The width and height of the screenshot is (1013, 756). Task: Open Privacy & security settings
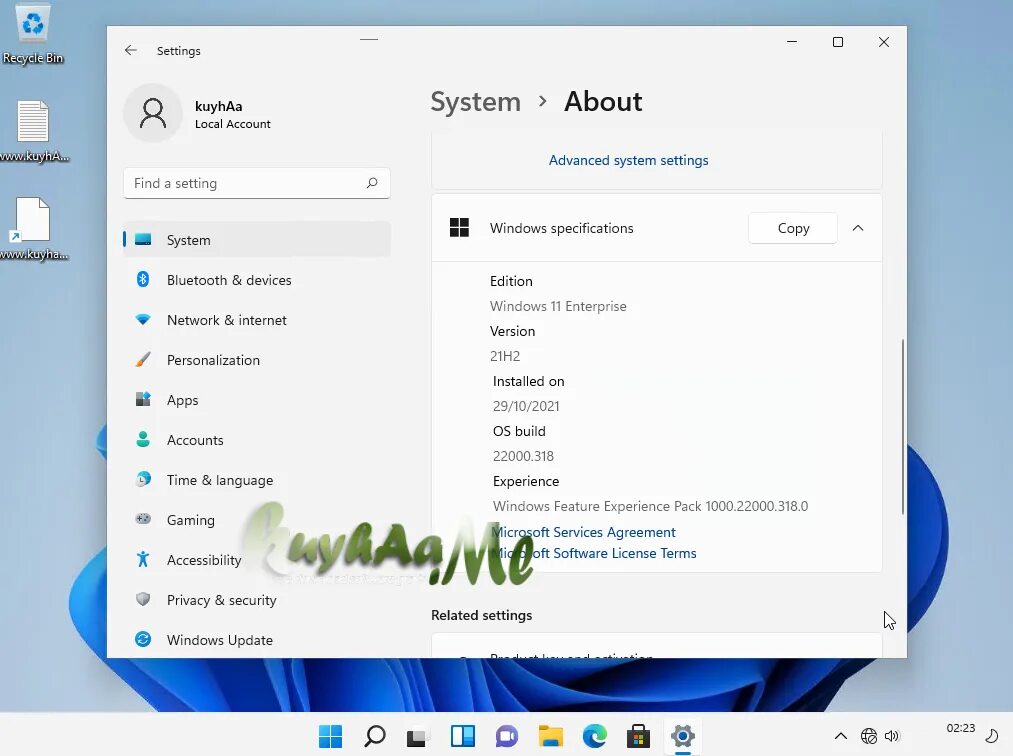pos(256,600)
